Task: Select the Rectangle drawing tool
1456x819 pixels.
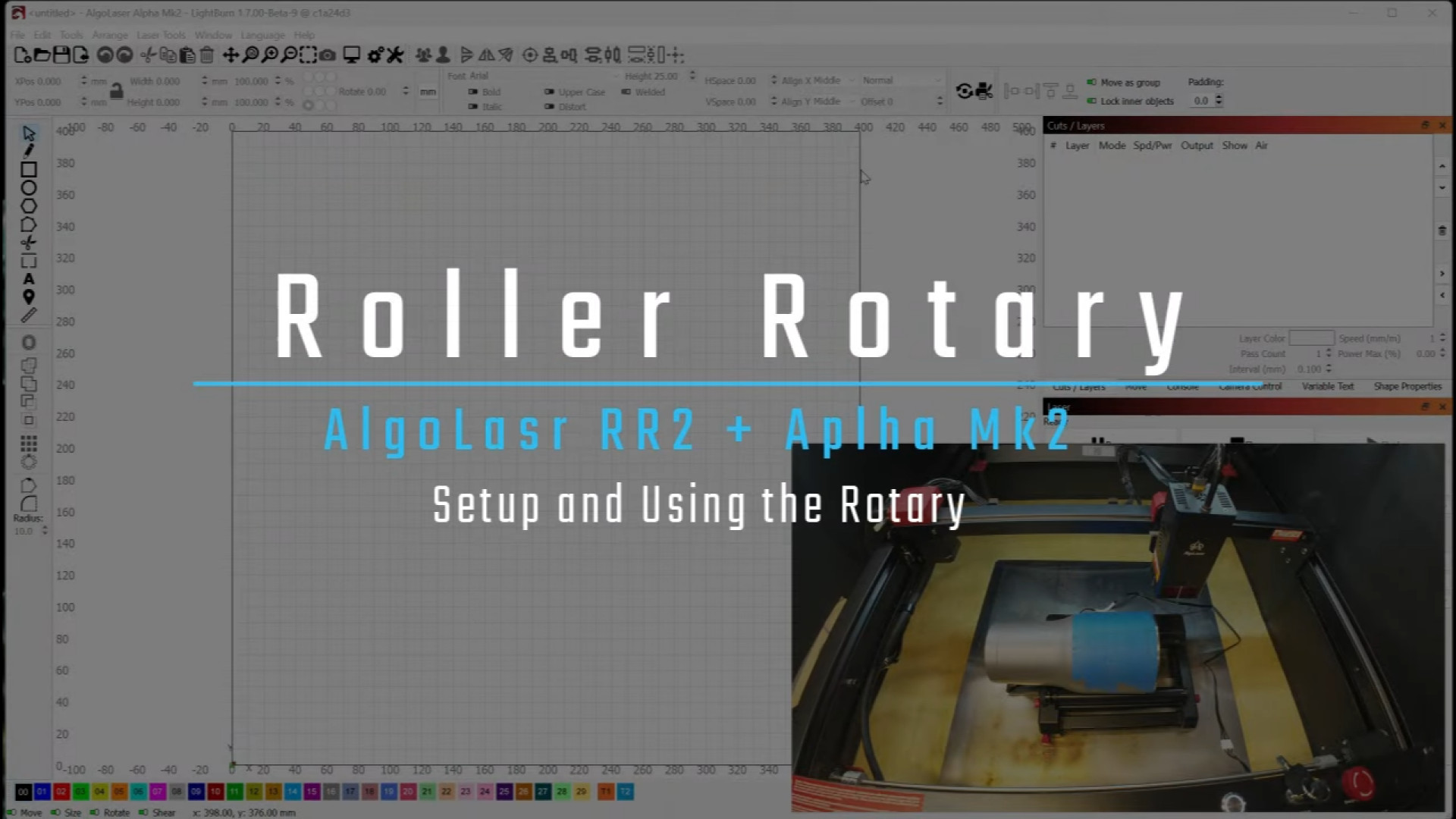Action: pyautogui.click(x=29, y=170)
